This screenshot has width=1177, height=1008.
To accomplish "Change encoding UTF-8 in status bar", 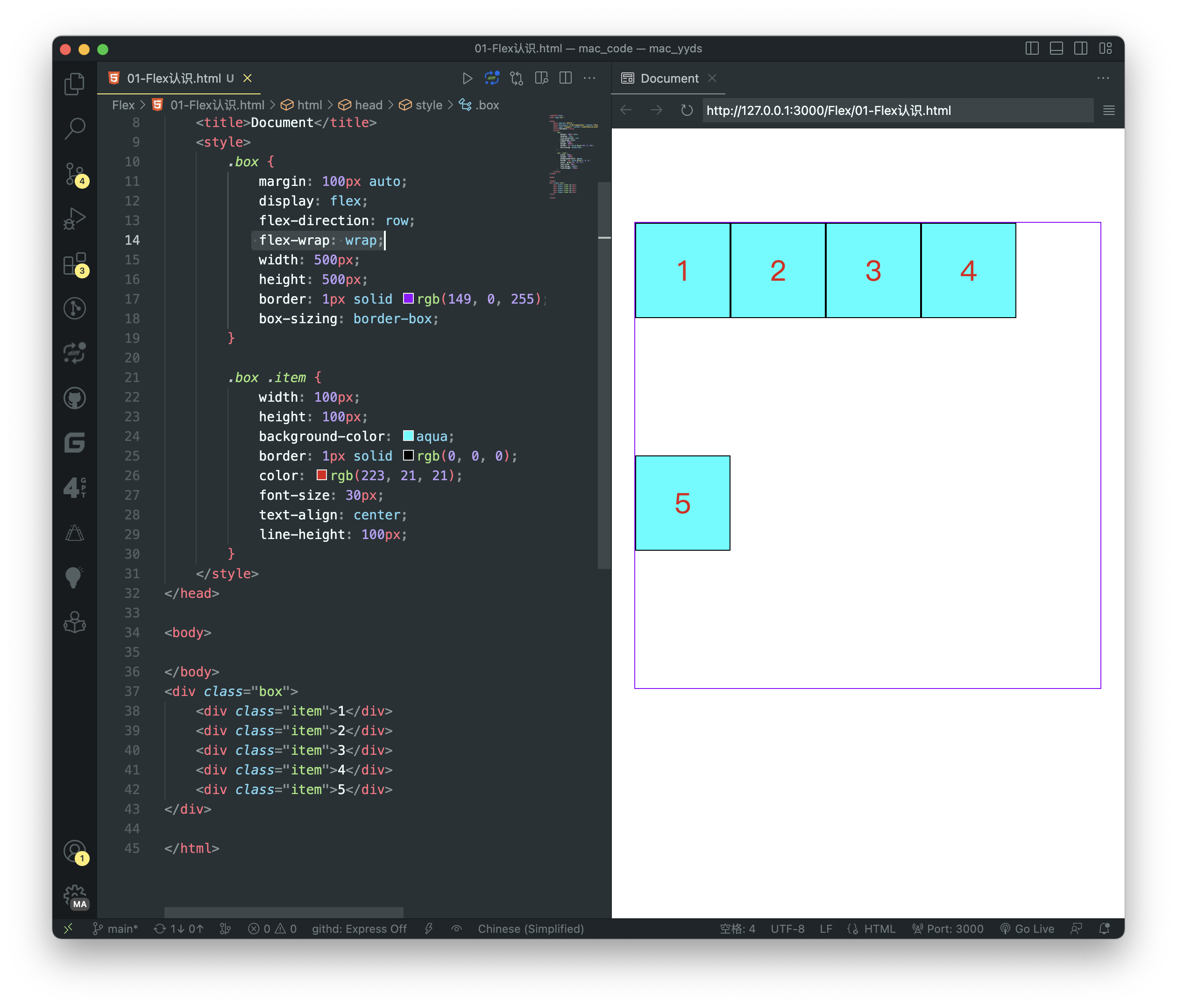I will [x=787, y=929].
